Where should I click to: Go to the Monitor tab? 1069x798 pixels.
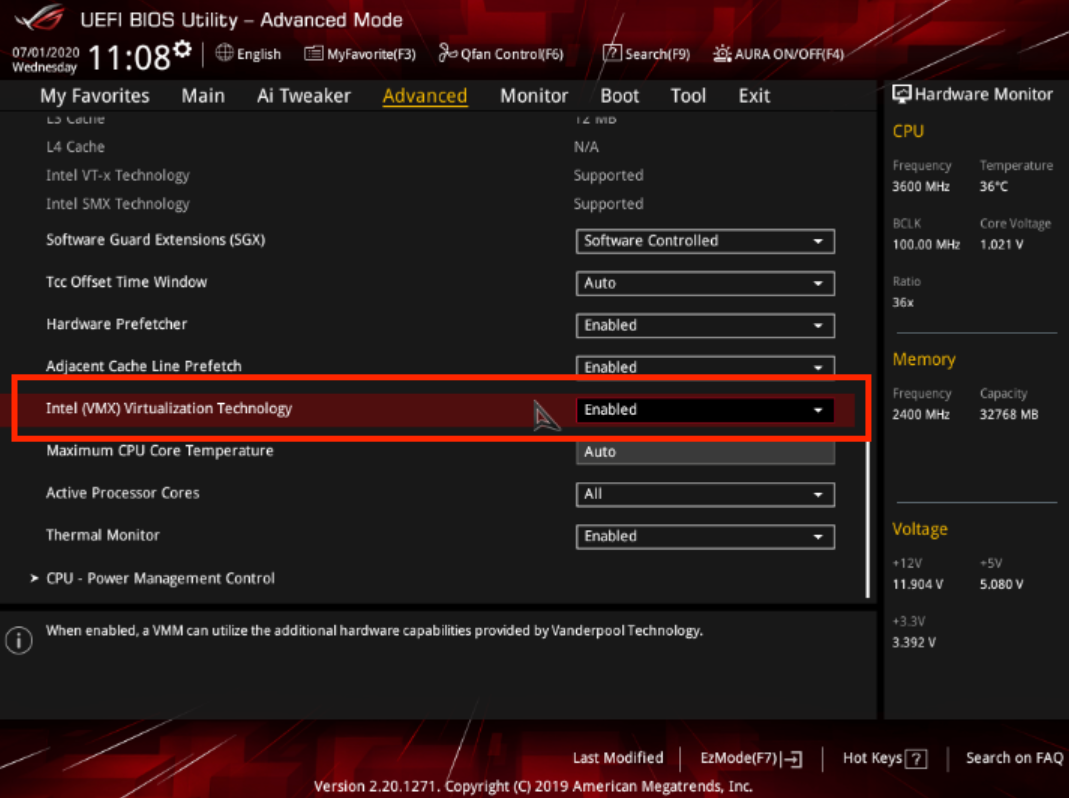534,95
